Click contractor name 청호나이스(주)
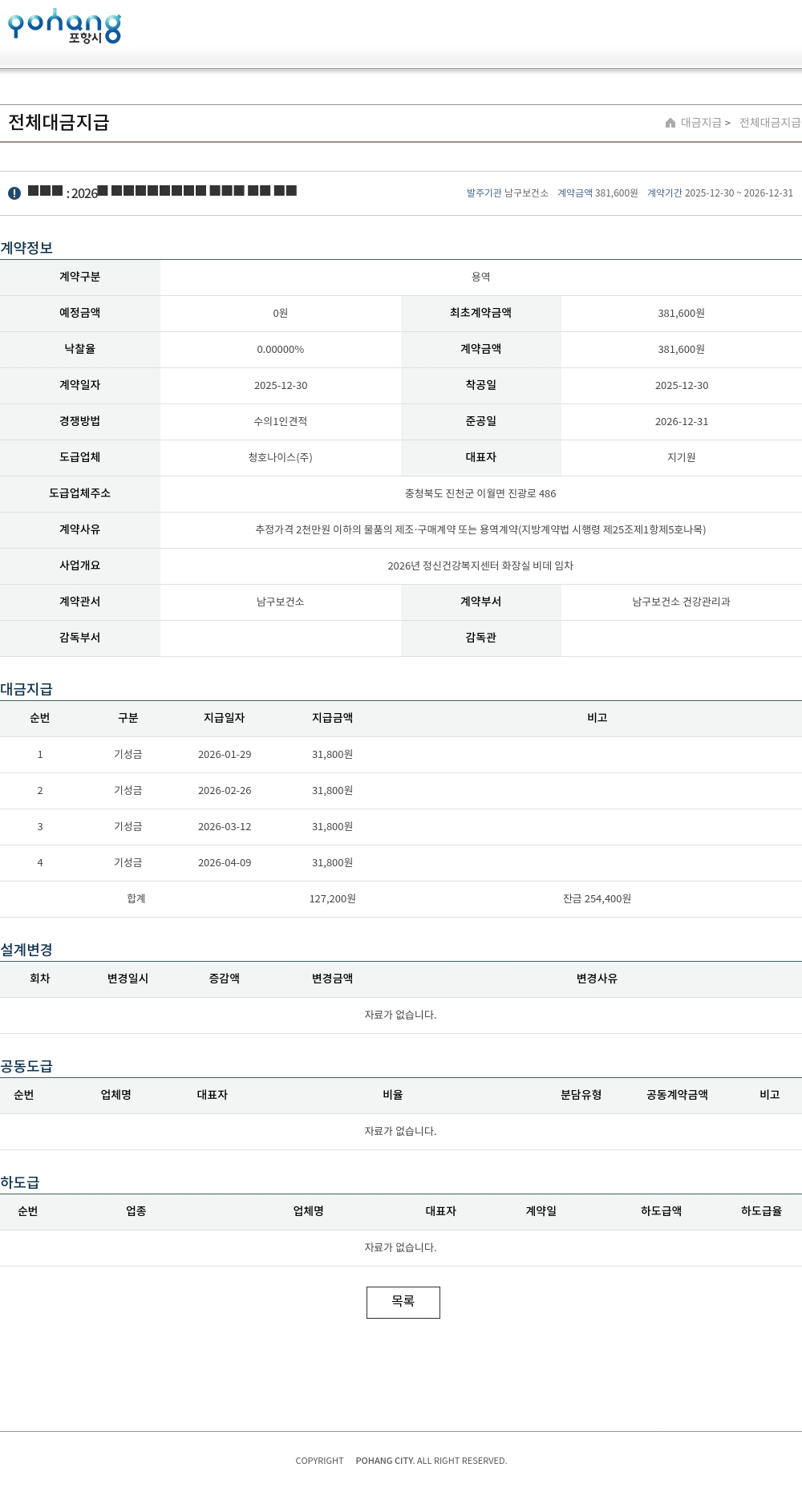This screenshot has width=802, height=1512. point(280,458)
